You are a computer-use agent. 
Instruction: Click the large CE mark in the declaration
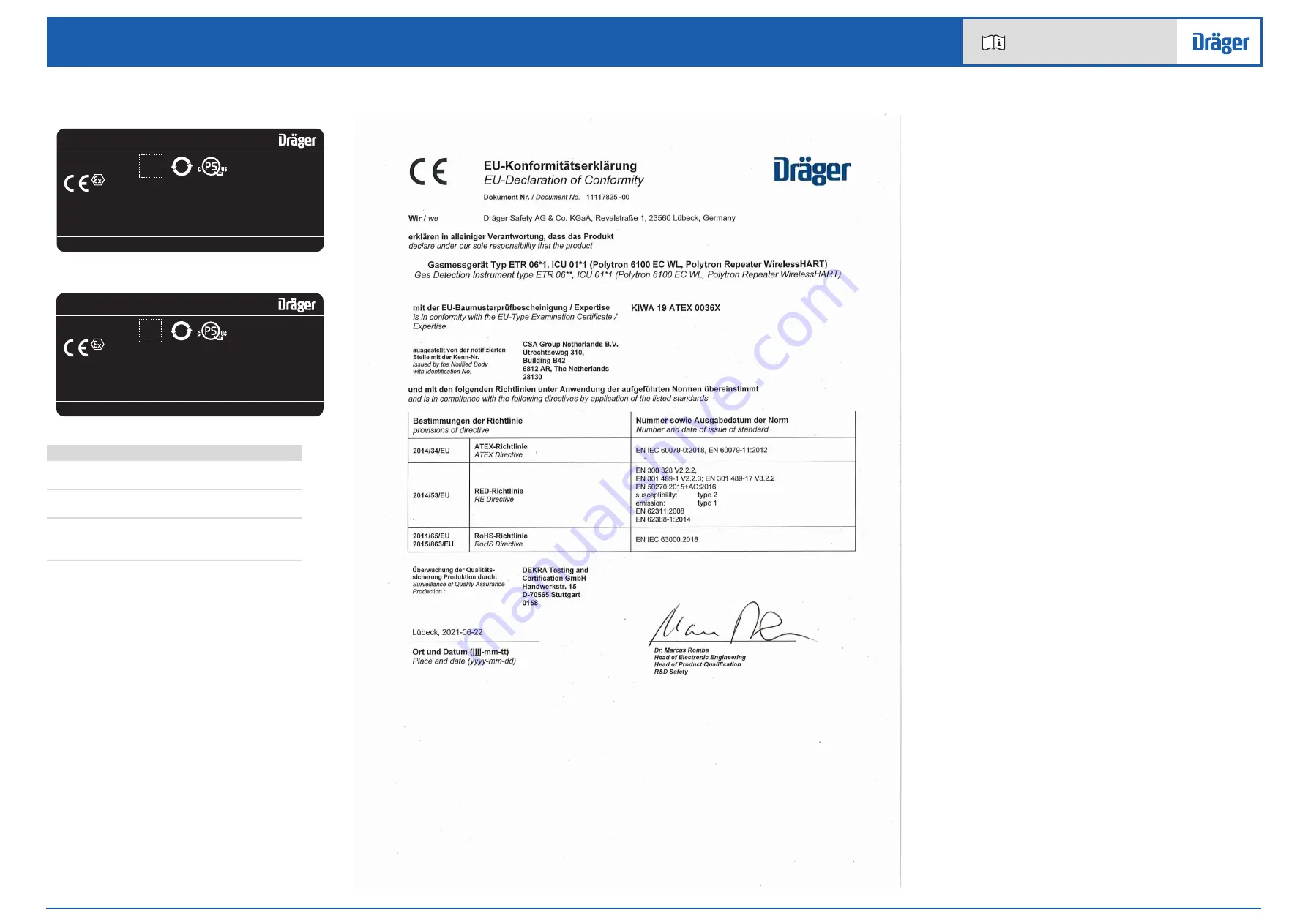[x=428, y=172]
